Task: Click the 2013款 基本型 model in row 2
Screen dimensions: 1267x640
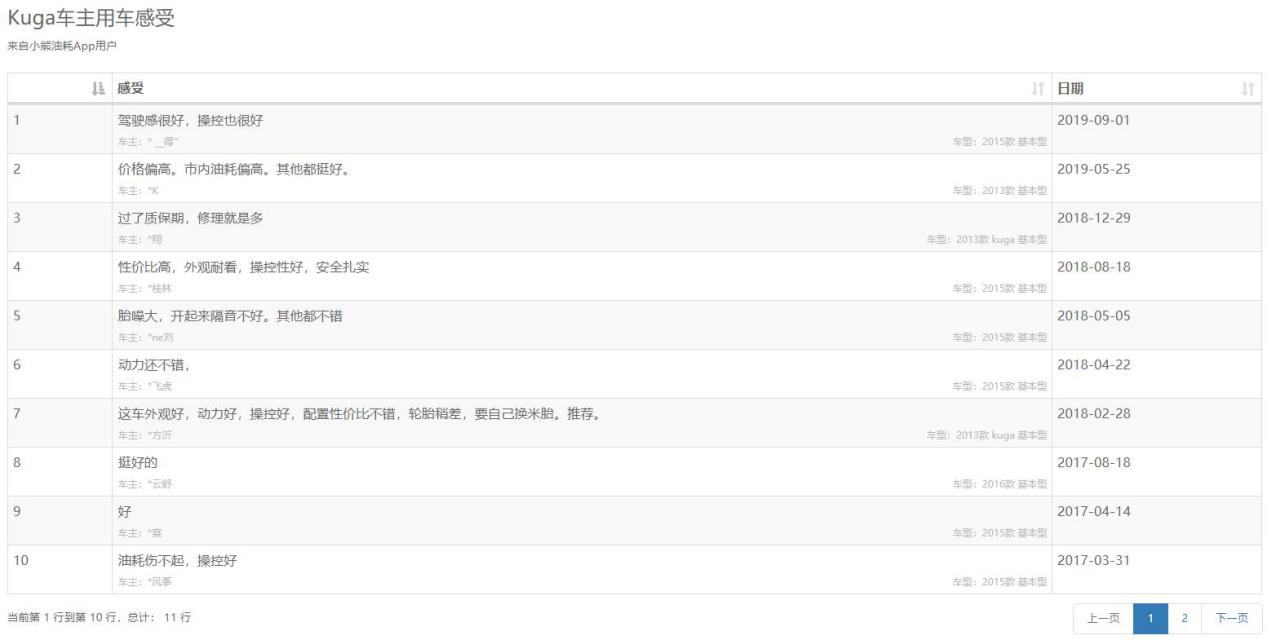Action: pyautogui.click(x=1000, y=190)
